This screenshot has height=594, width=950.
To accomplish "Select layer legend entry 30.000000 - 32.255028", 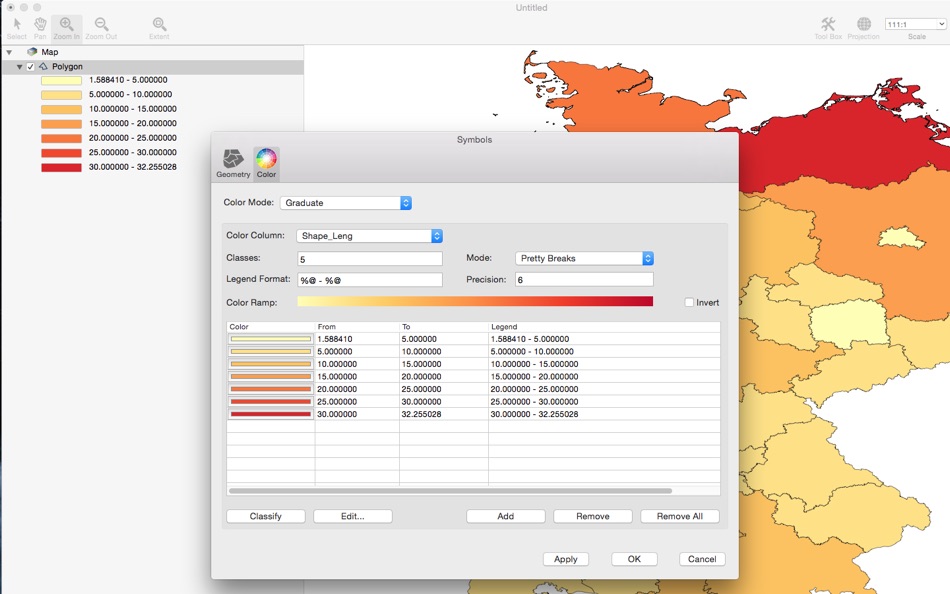I will point(133,167).
